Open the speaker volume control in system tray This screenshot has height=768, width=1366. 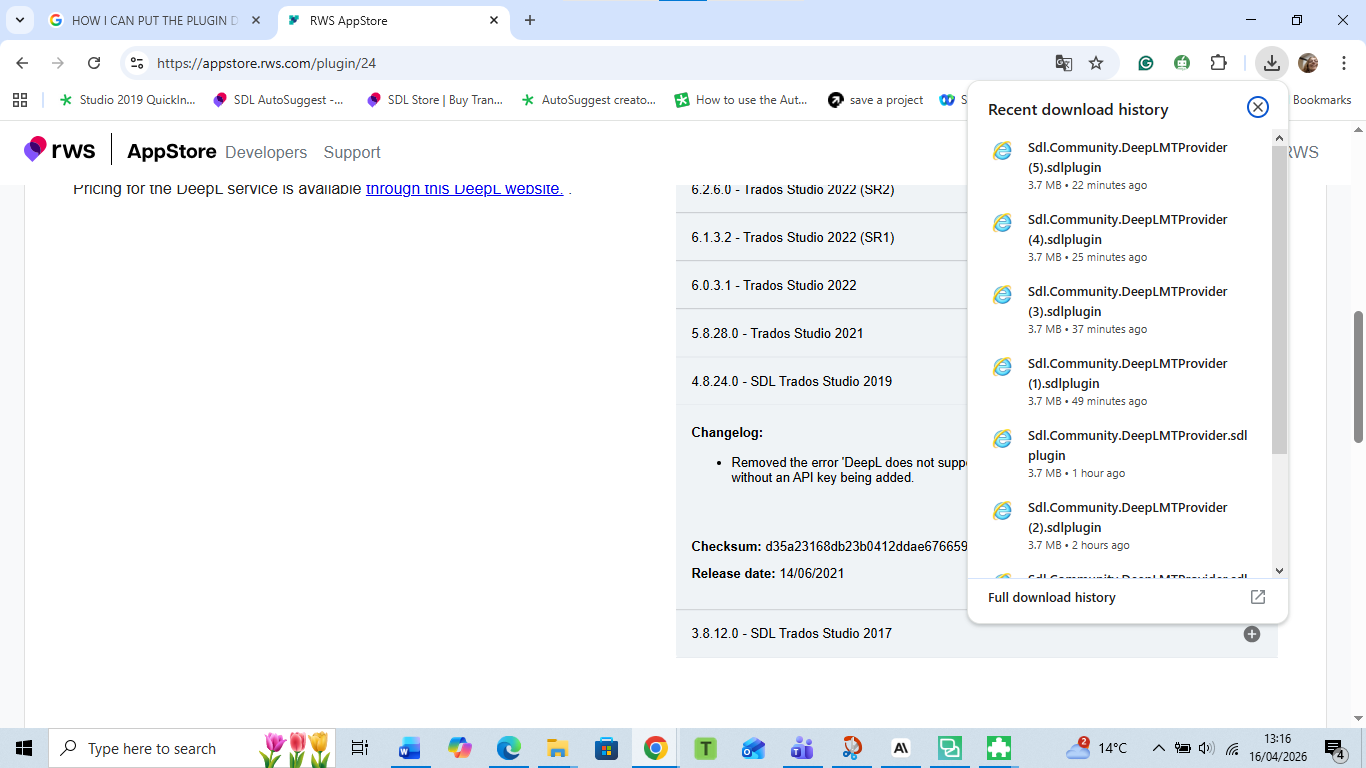coord(1205,747)
